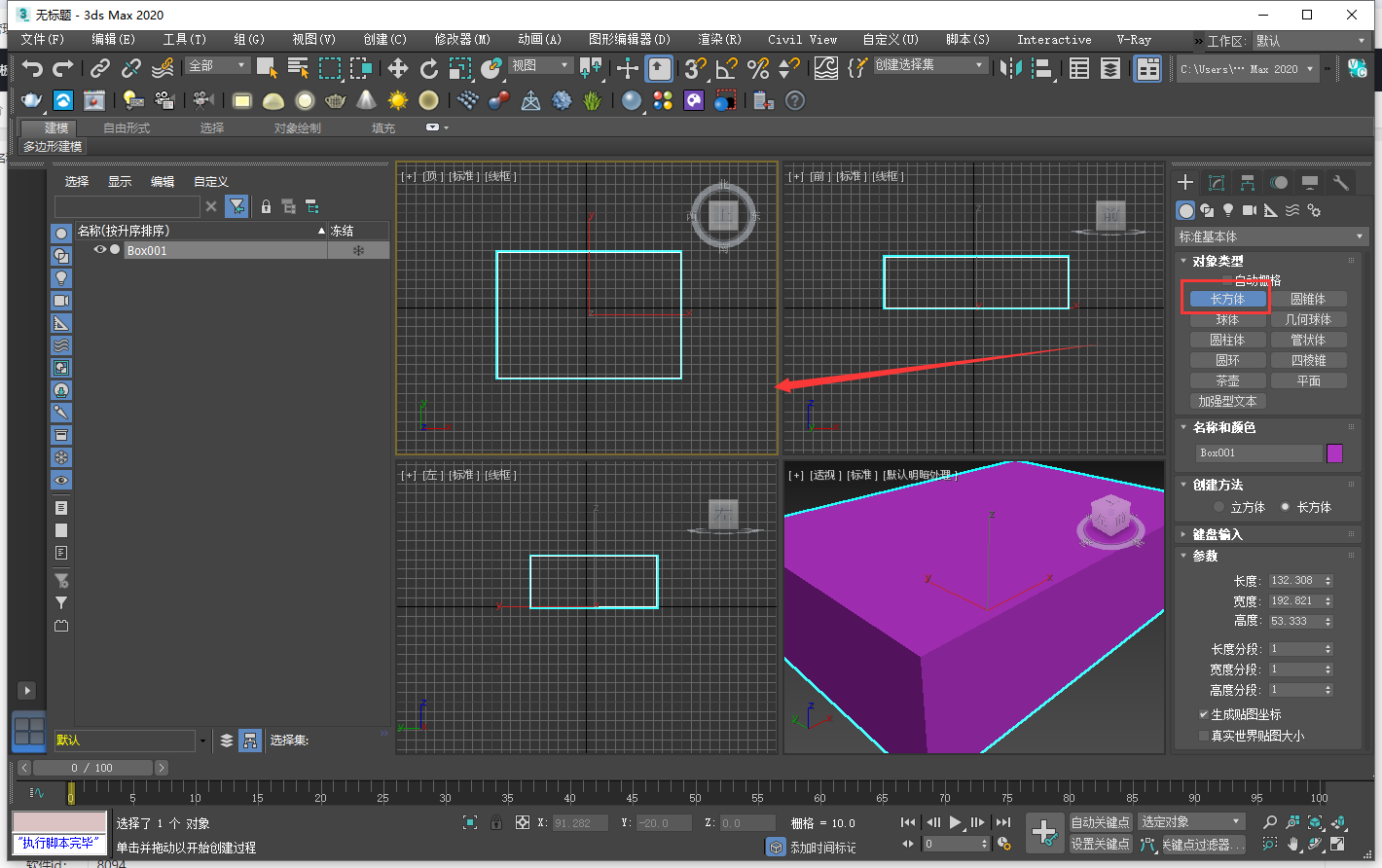Open the 选定对象 key filter dropdown
The image size is (1382, 868).
click(1192, 822)
